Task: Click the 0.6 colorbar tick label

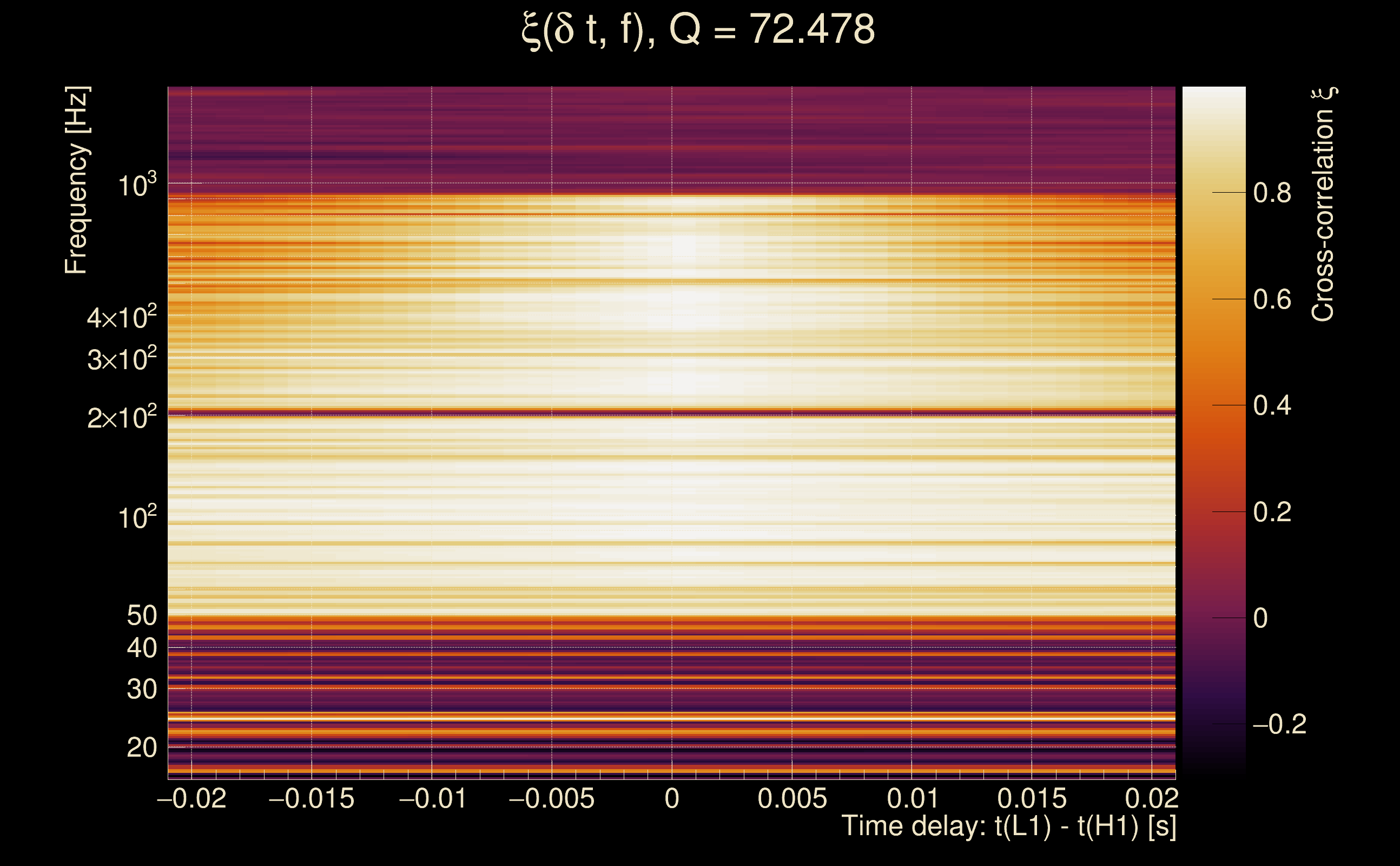Action: (x=1272, y=299)
